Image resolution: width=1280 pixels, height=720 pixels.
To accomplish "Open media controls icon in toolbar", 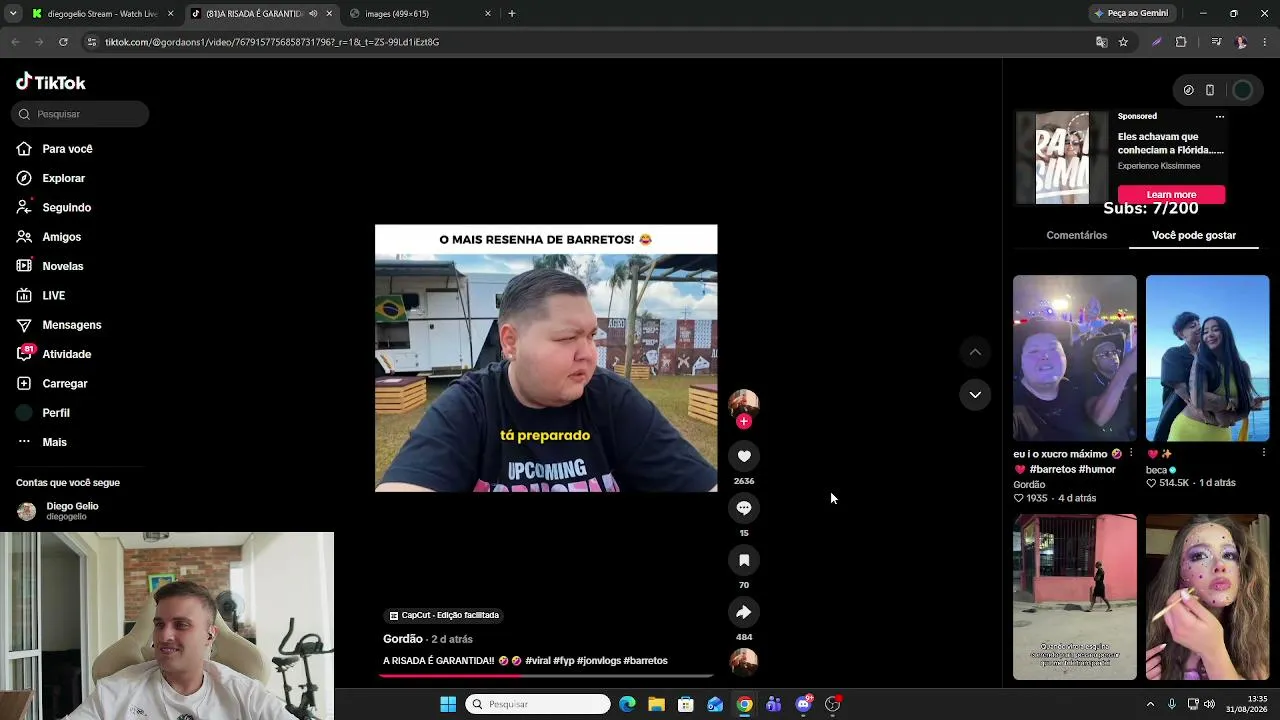I will coord(1216,42).
